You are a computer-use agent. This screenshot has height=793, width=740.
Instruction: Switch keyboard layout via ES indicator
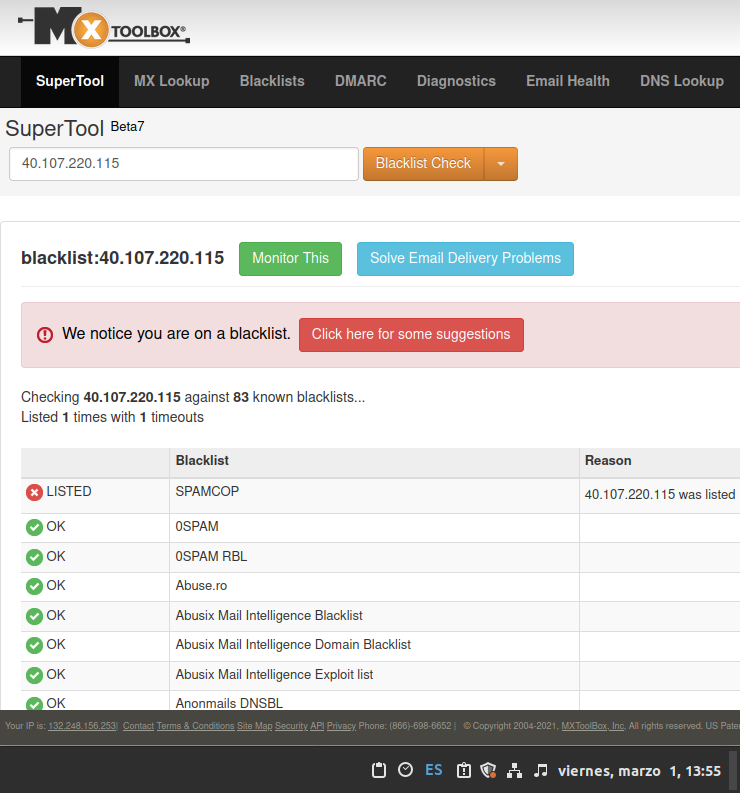tap(433, 770)
